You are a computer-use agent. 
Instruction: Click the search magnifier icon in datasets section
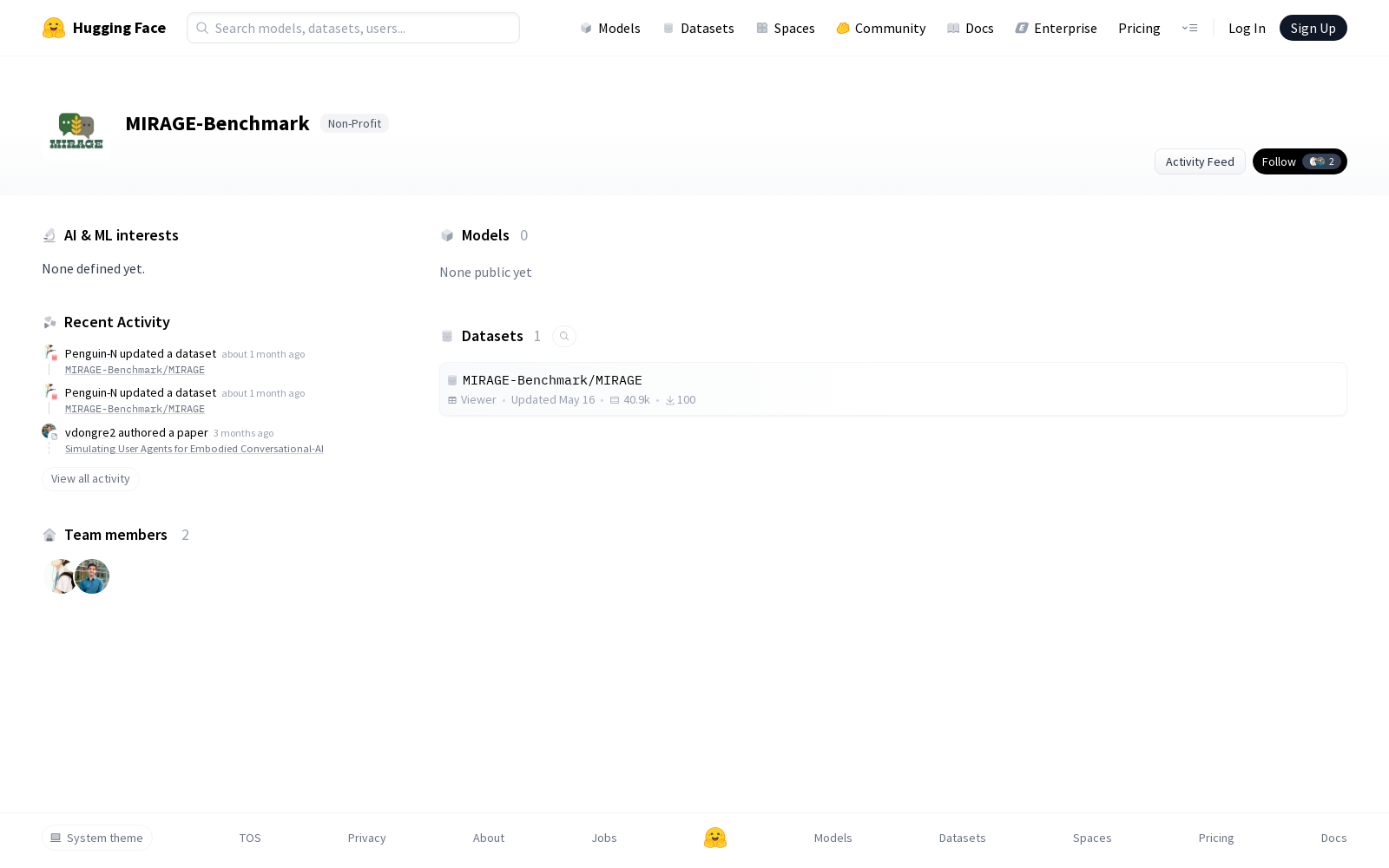pyautogui.click(x=564, y=336)
